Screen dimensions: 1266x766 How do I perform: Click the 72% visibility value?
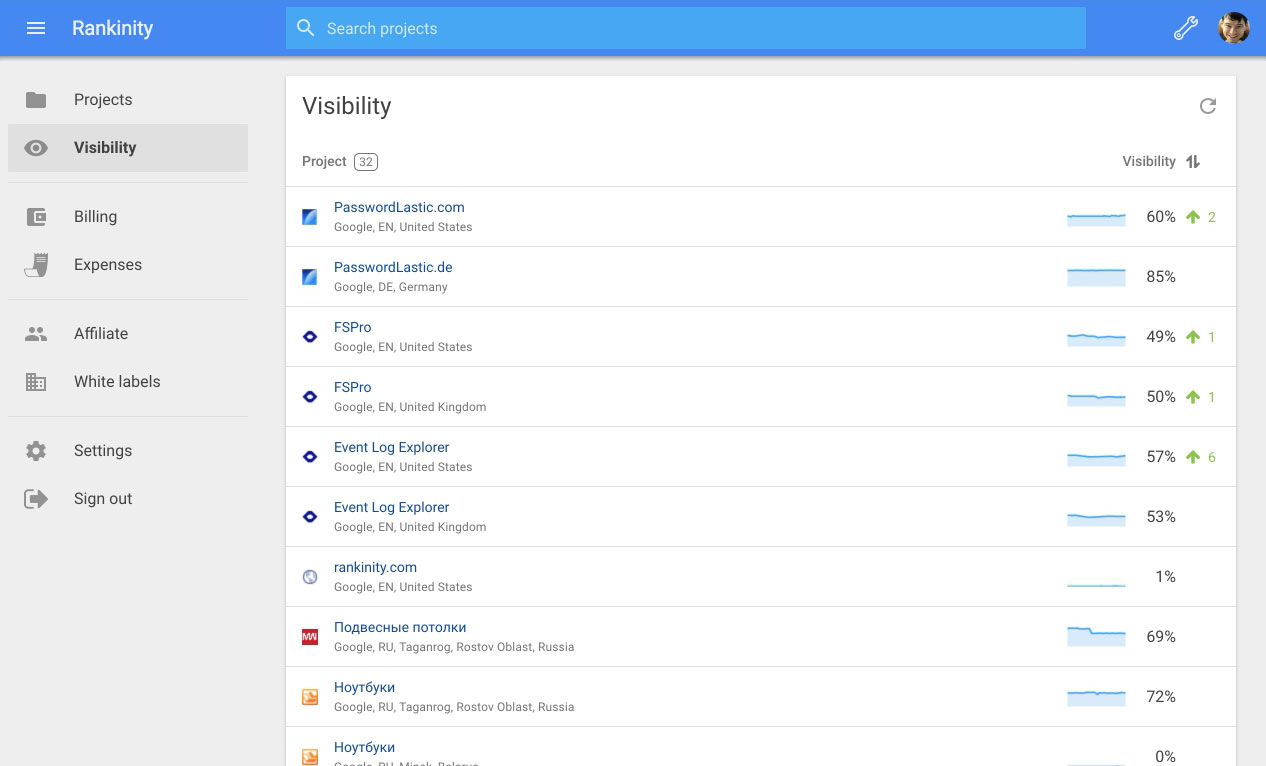click(1161, 697)
